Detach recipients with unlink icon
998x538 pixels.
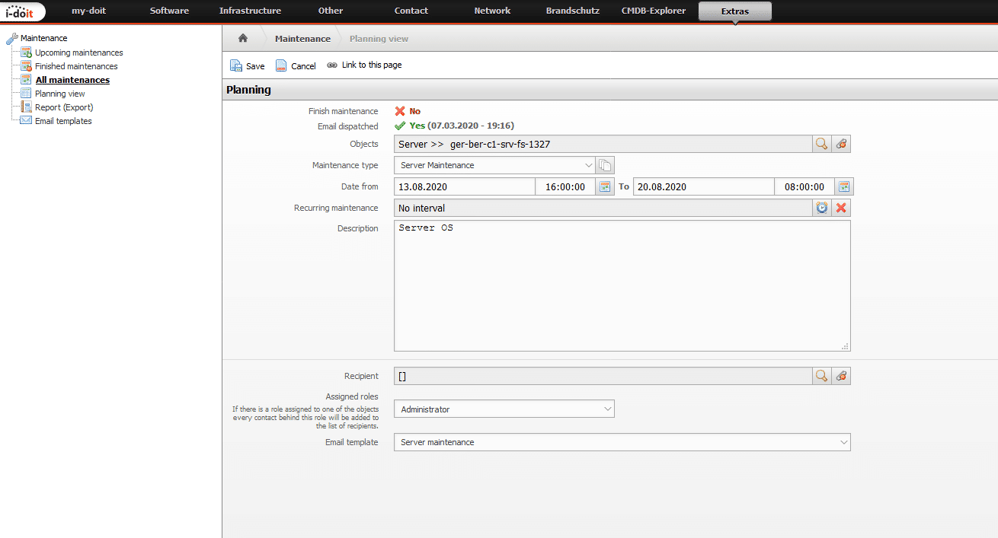click(841, 376)
